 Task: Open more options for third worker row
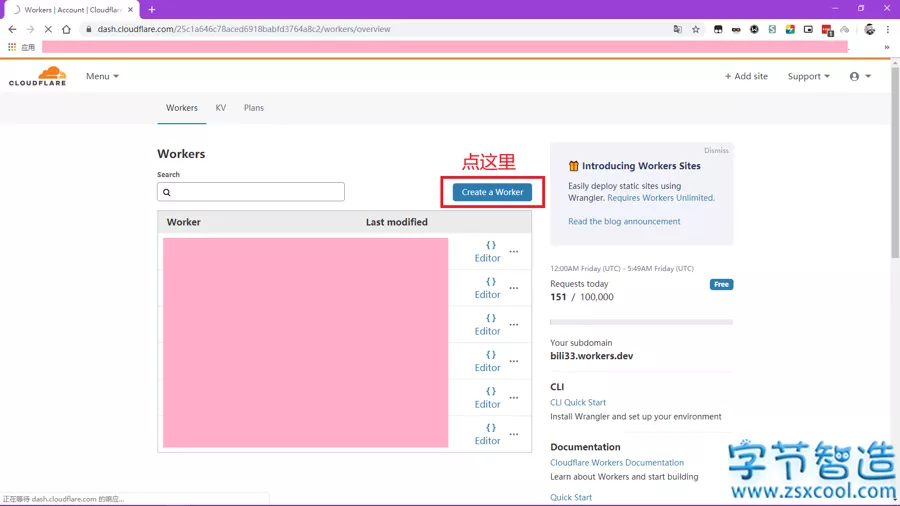coord(514,325)
